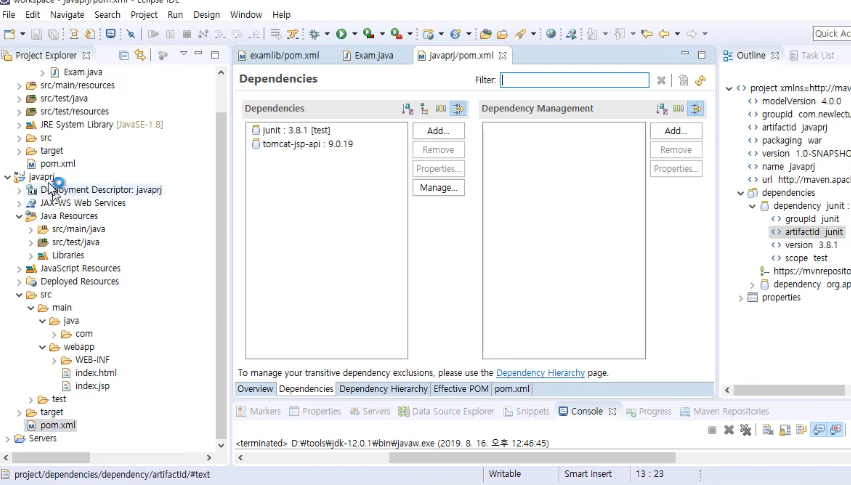Toggle Show Console on standard out change
Image resolution: width=851 pixels, height=485 pixels.
pyautogui.click(x=819, y=430)
